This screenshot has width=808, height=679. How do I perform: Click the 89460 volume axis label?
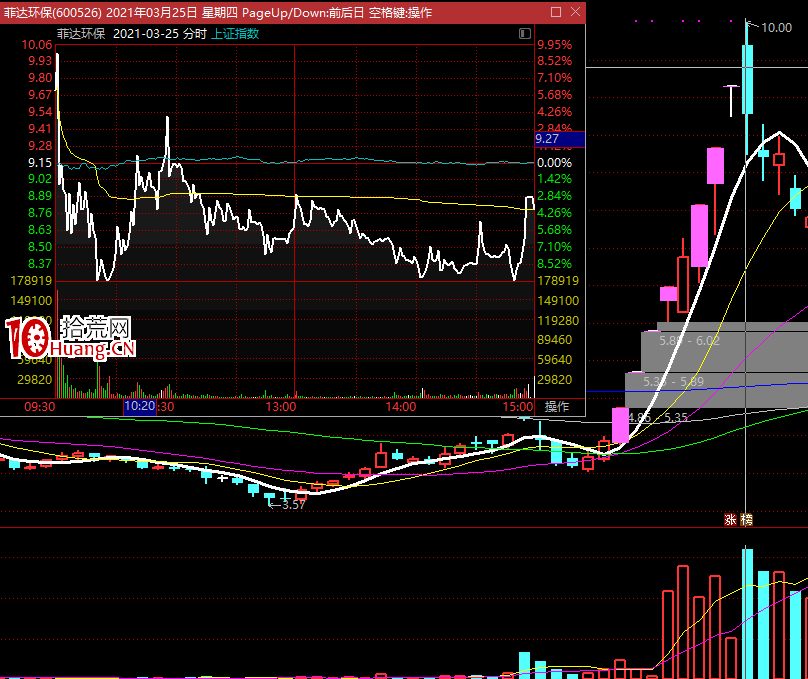pos(554,340)
